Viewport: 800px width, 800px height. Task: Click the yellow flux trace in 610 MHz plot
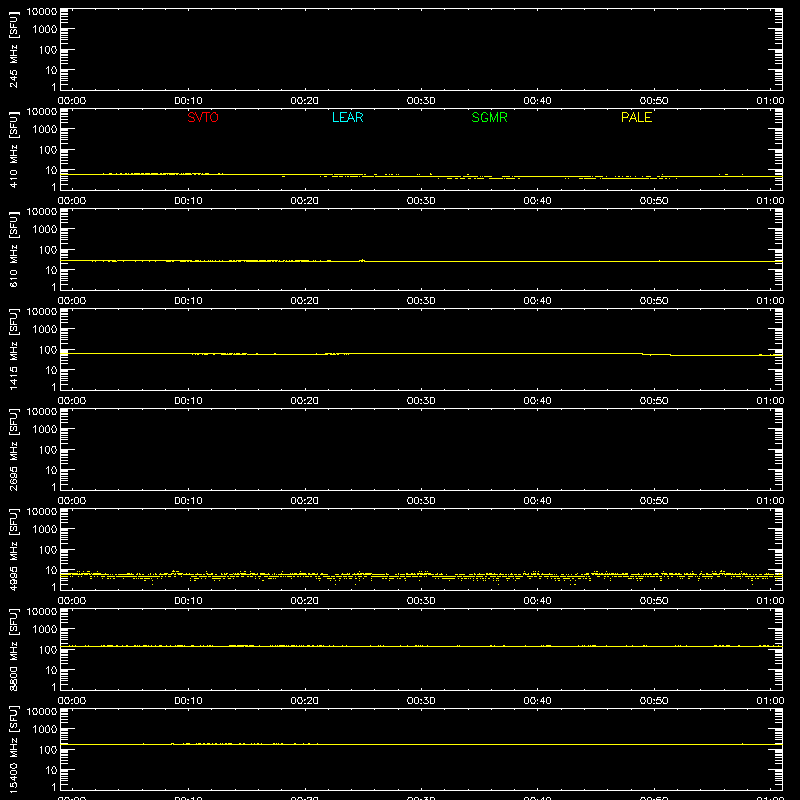[421, 261]
